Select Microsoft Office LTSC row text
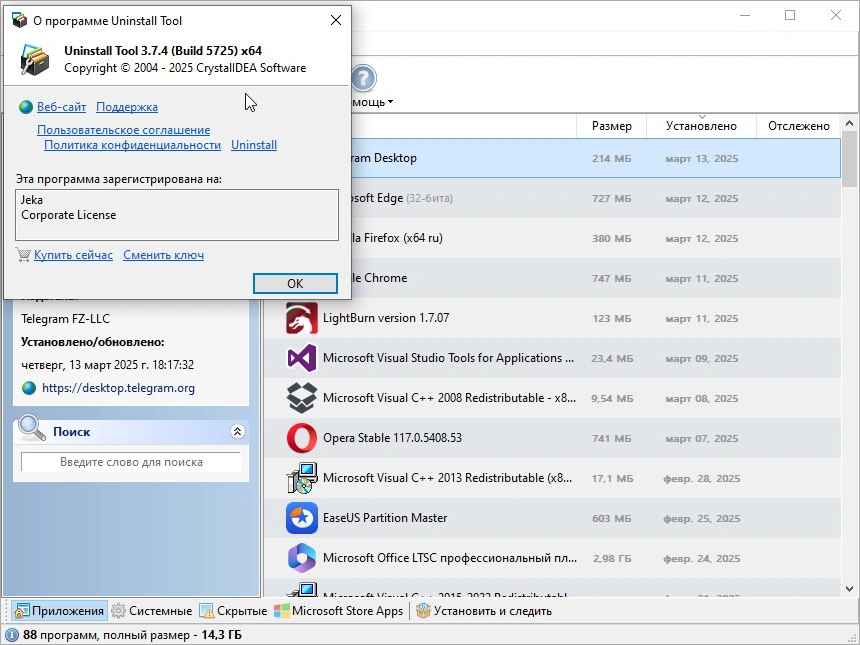This screenshot has height=645, width=860. tap(450, 558)
